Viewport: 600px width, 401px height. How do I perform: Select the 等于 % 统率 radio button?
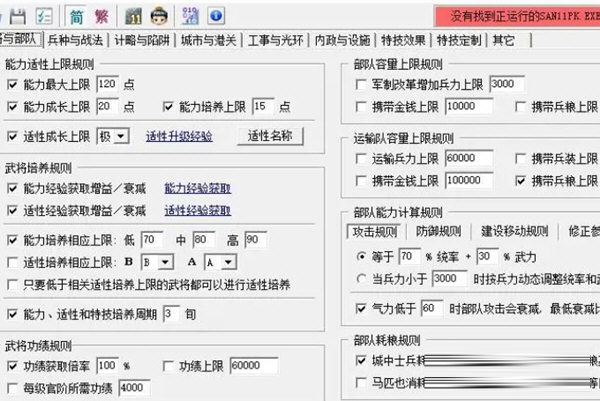[x=361, y=256]
